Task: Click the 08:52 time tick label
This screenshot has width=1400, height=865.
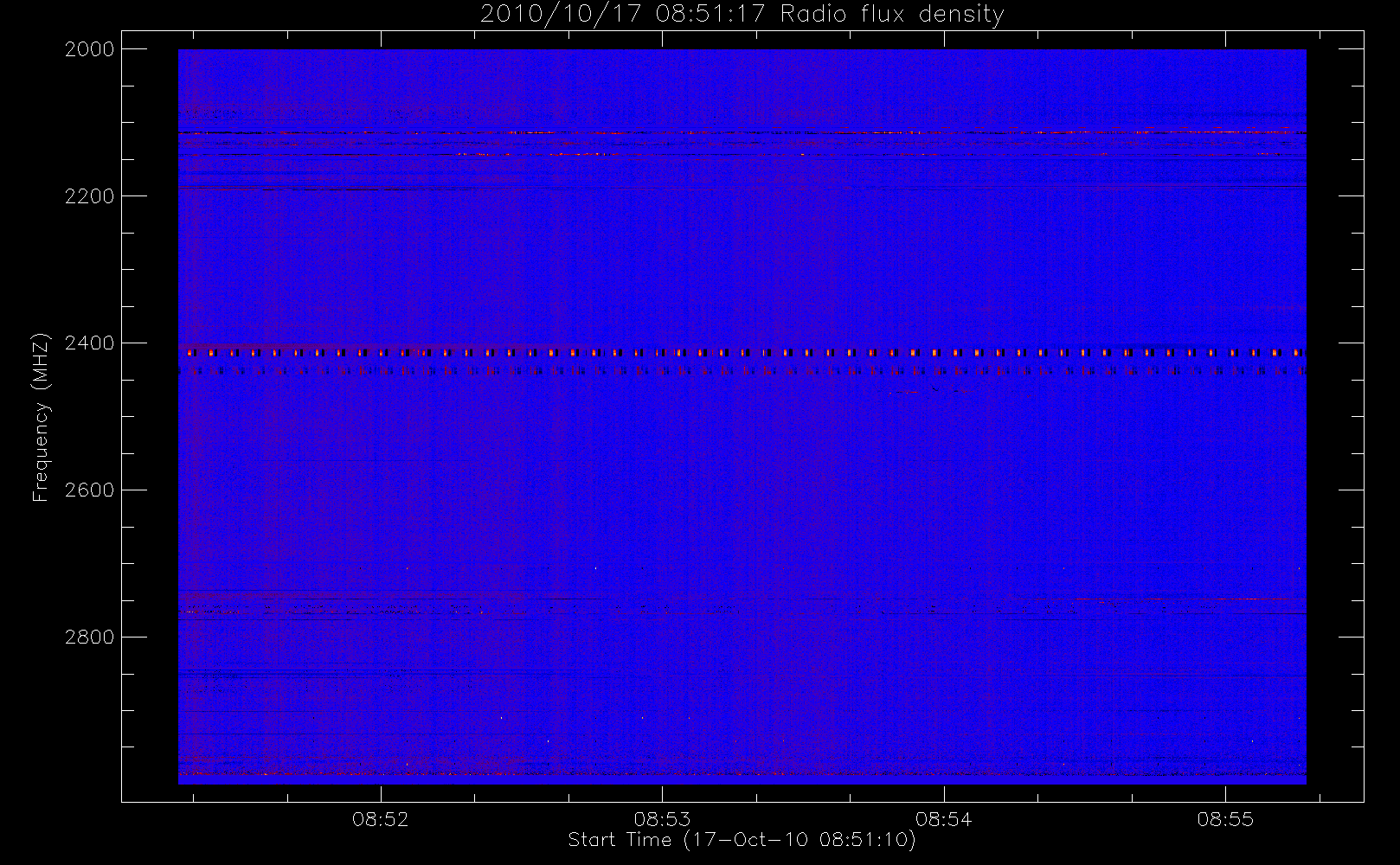Action: pos(381,819)
